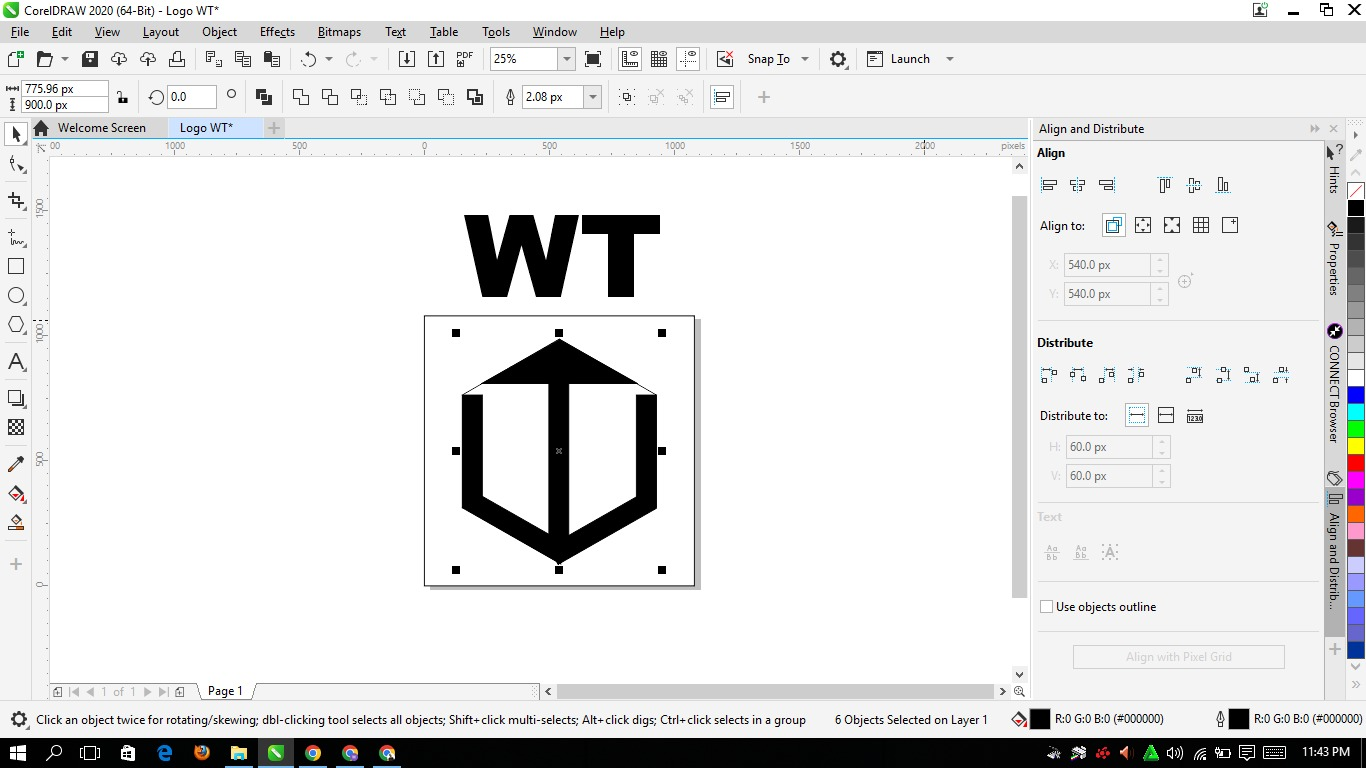Switch to the Welcome Screen tab
This screenshot has width=1366, height=768.
(101, 128)
